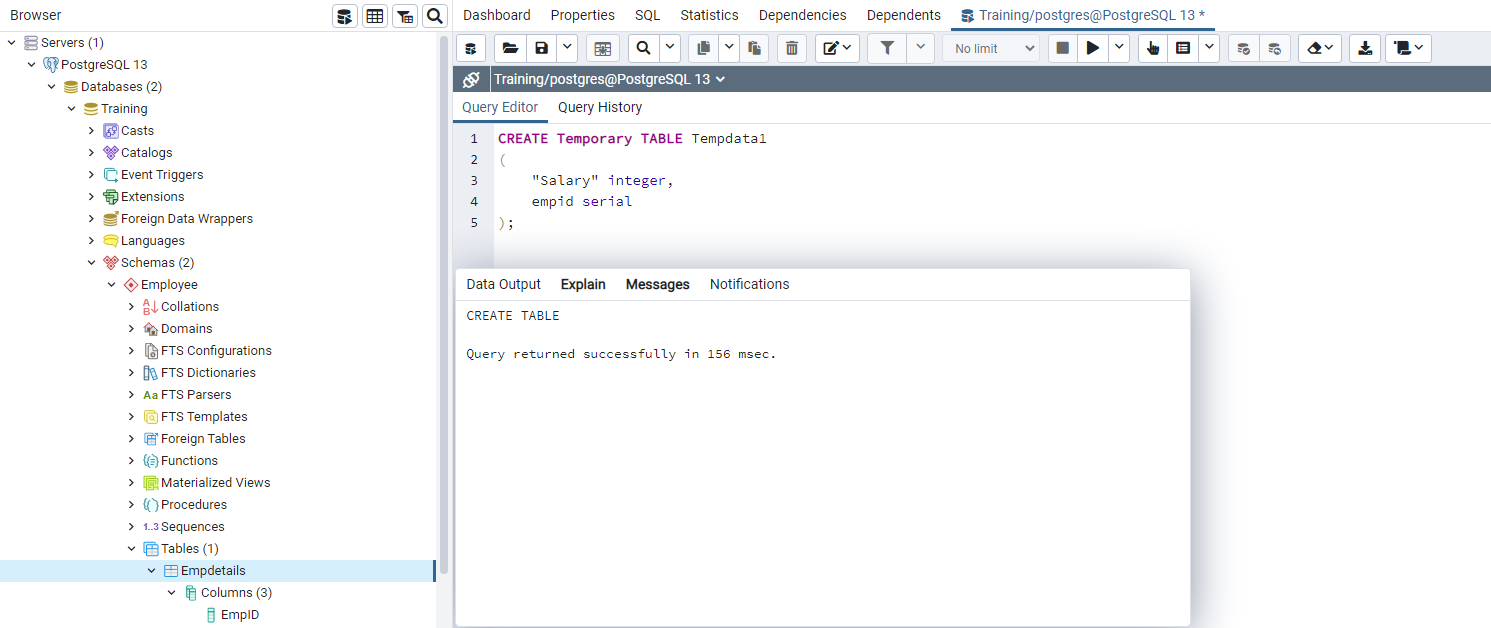This screenshot has height=628, width=1491.
Task: Open the Search Objects icon in Browser panel
Action: tap(434, 16)
